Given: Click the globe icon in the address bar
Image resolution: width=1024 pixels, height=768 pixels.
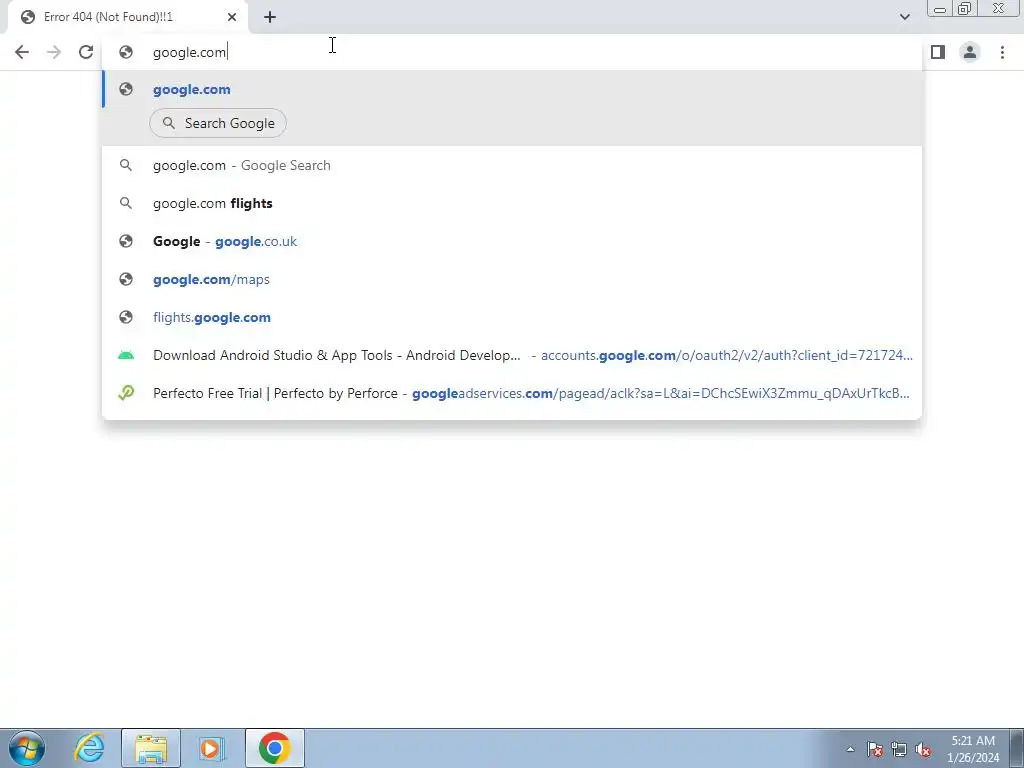Looking at the screenshot, I should tap(126, 52).
